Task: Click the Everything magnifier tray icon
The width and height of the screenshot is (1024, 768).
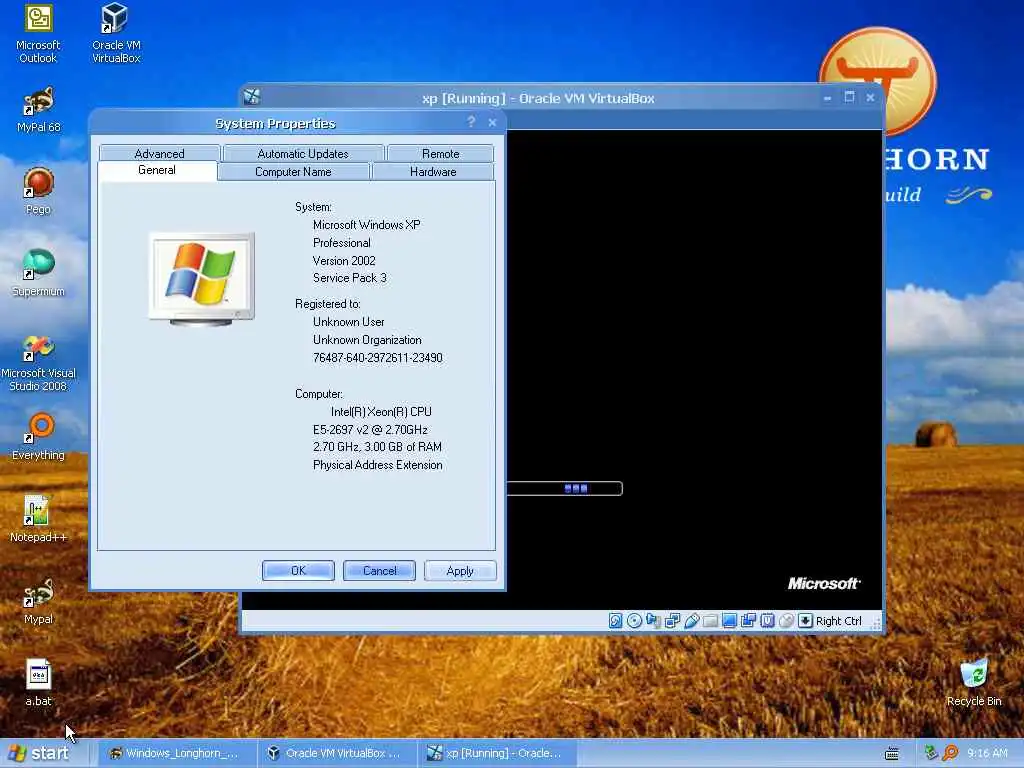Action: (950, 753)
